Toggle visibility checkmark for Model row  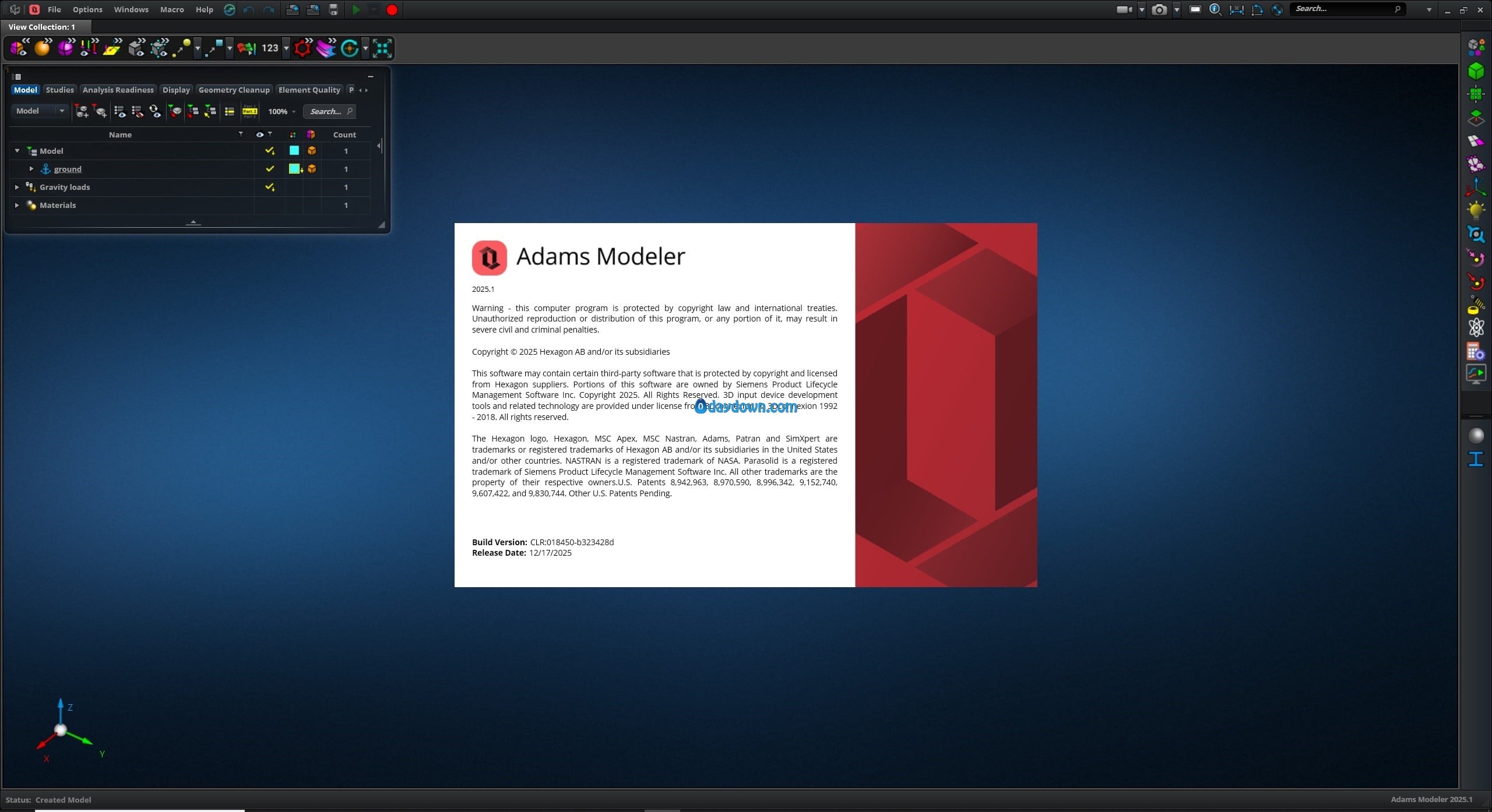(x=269, y=151)
